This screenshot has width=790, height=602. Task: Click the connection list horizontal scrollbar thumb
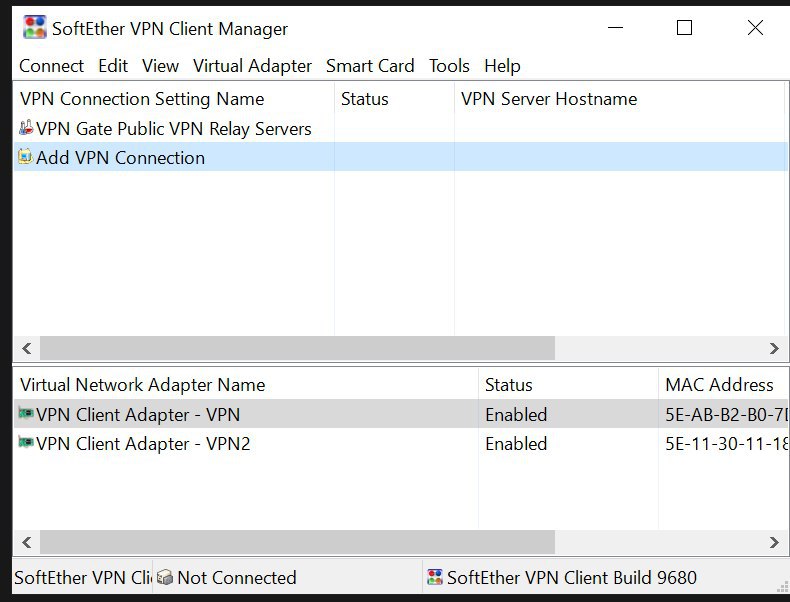point(297,348)
